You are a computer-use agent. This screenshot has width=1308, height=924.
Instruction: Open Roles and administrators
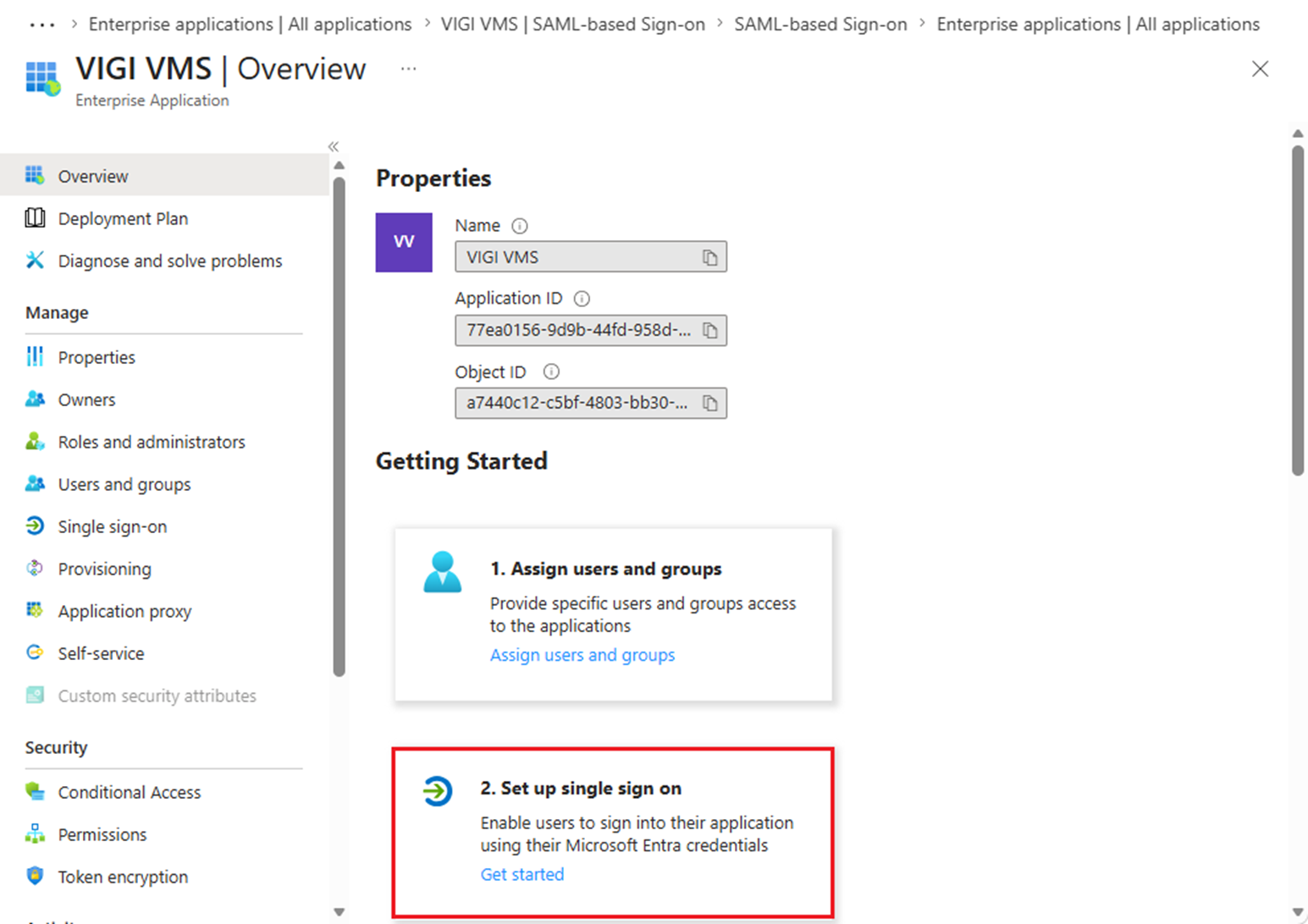click(x=152, y=442)
